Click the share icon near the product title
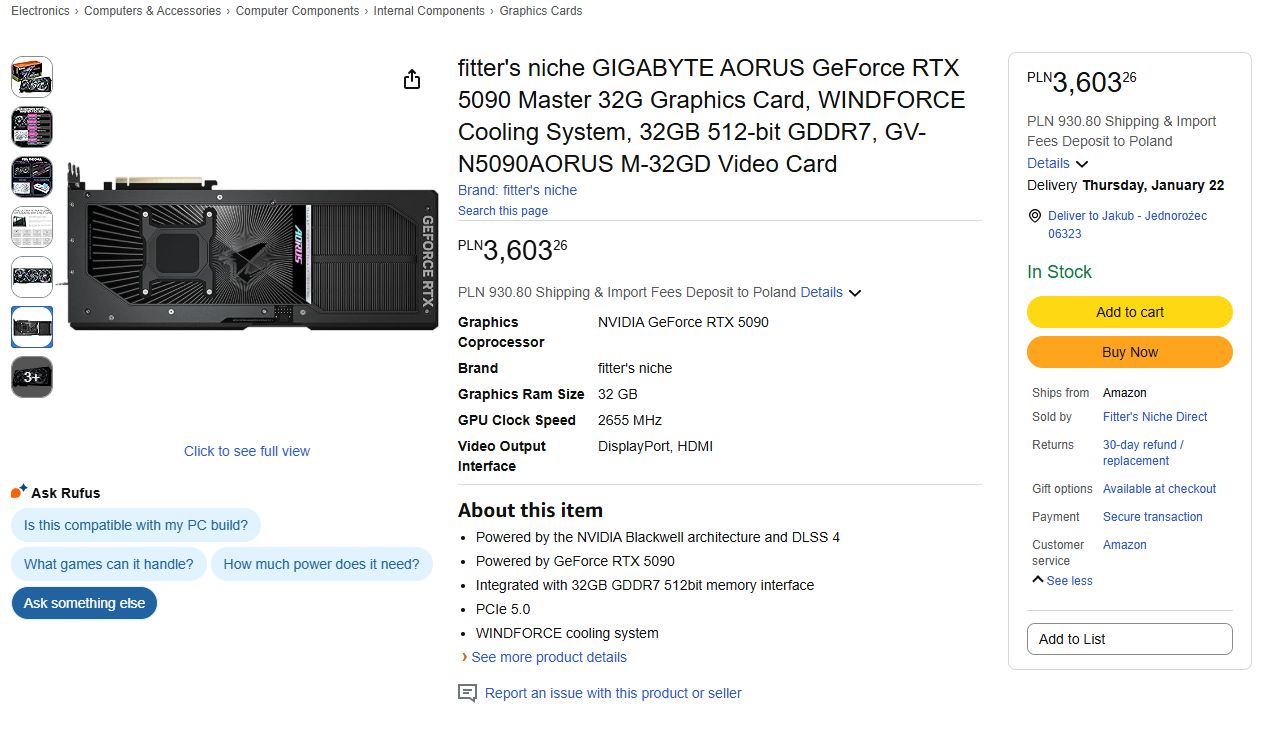The image size is (1265, 731). click(411, 78)
